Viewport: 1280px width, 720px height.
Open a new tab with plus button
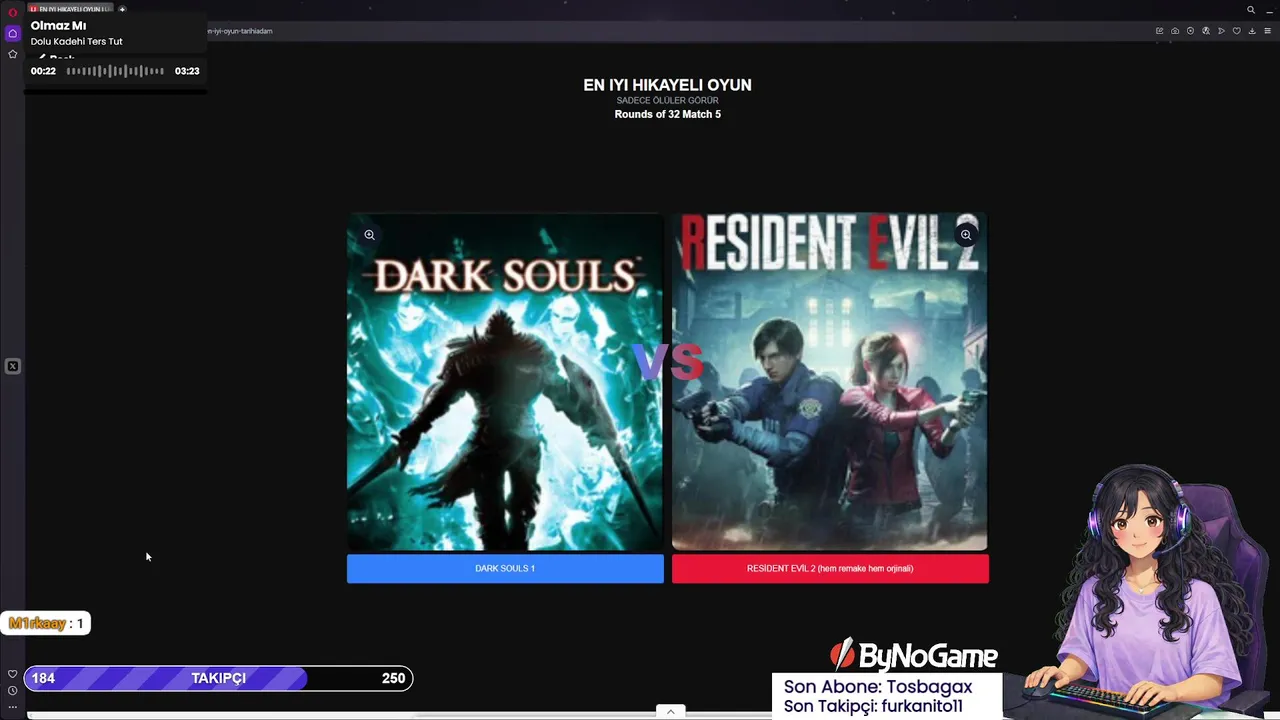pyautogui.click(x=122, y=10)
